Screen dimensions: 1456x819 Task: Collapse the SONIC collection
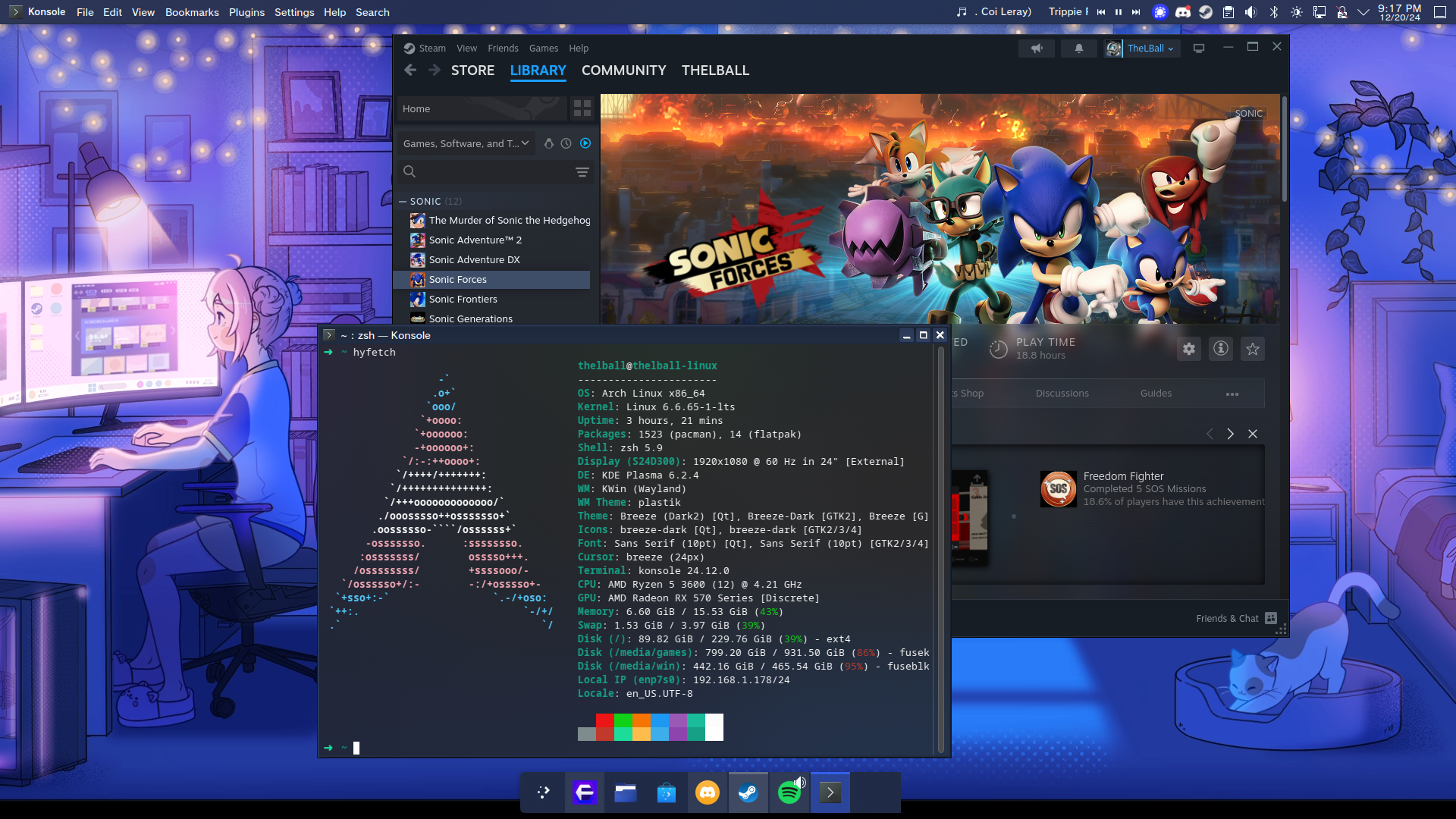pos(403,201)
